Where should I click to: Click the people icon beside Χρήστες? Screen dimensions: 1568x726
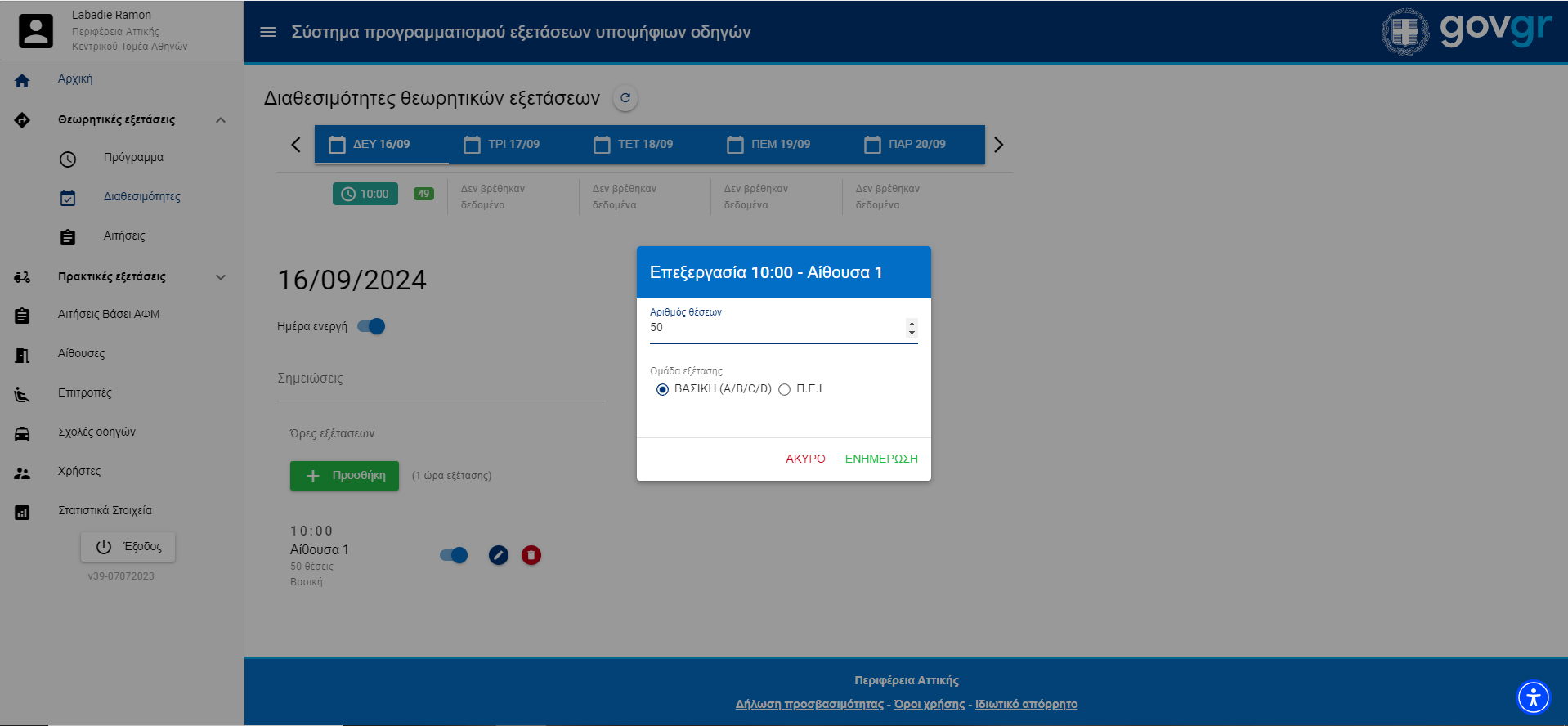[22, 473]
